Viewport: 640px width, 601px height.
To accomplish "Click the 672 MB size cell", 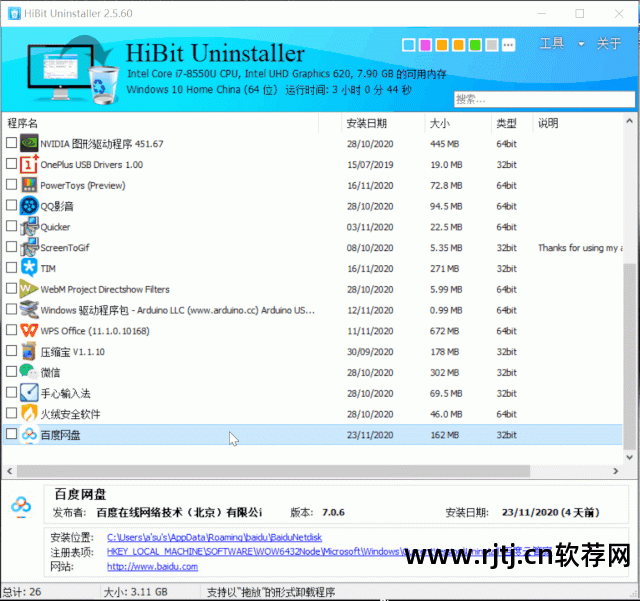I will pyautogui.click(x=444, y=331).
